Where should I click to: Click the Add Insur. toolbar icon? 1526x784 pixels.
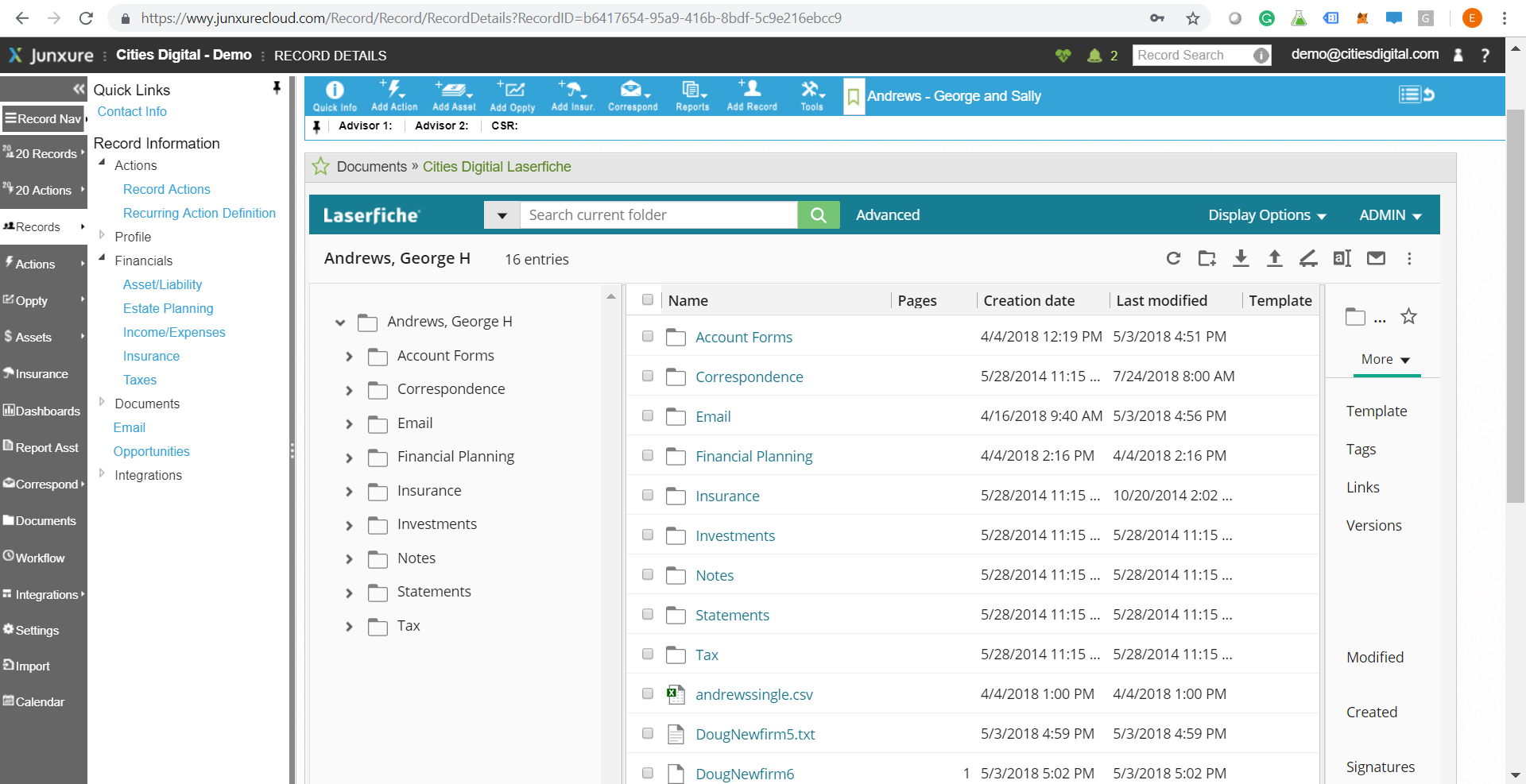click(x=573, y=96)
